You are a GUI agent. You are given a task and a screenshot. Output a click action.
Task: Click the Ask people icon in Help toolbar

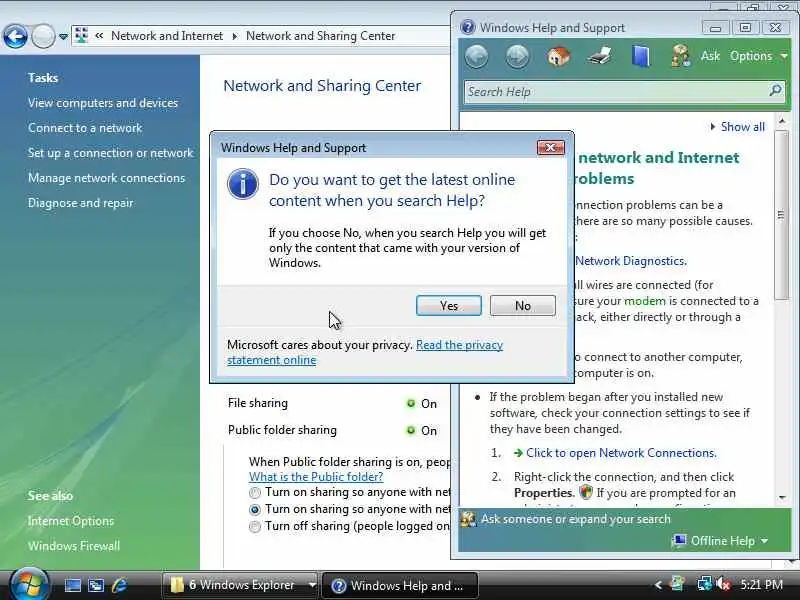[681, 56]
